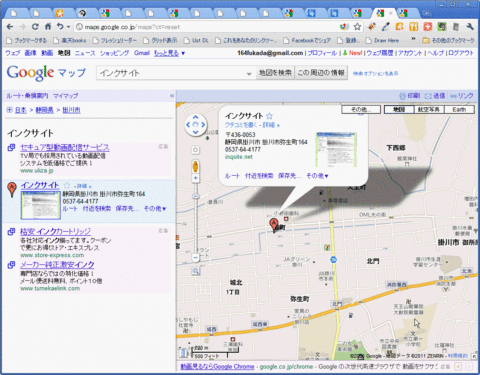Zoom out with the minus button
This screenshot has height=375, width=480.
(x=196, y=257)
